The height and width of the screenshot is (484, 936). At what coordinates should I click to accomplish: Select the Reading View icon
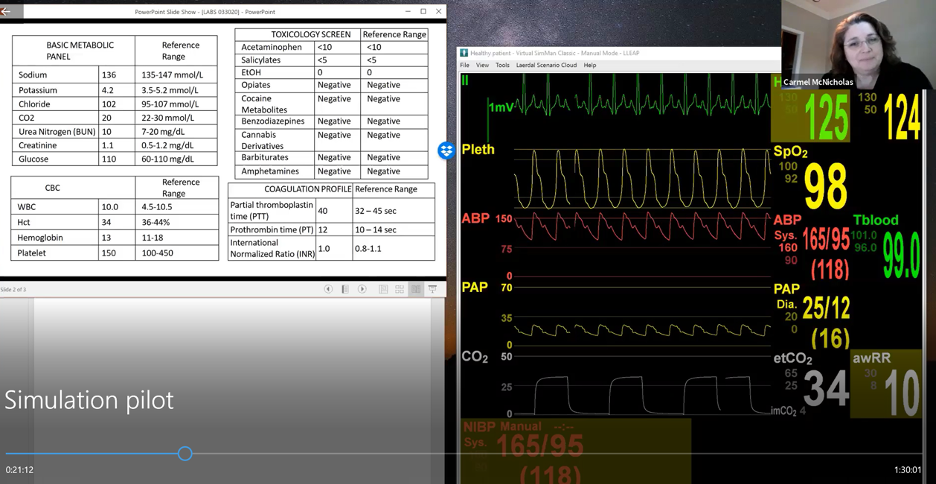tap(416, 289)
